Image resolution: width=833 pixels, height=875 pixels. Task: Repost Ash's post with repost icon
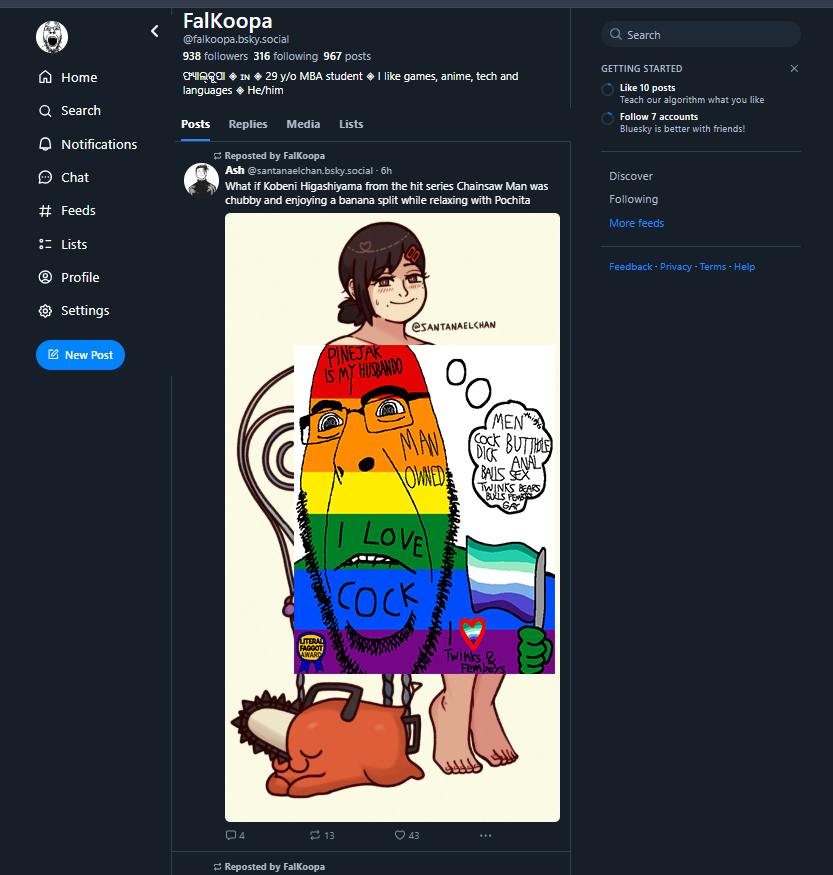[x=315, y=835]
